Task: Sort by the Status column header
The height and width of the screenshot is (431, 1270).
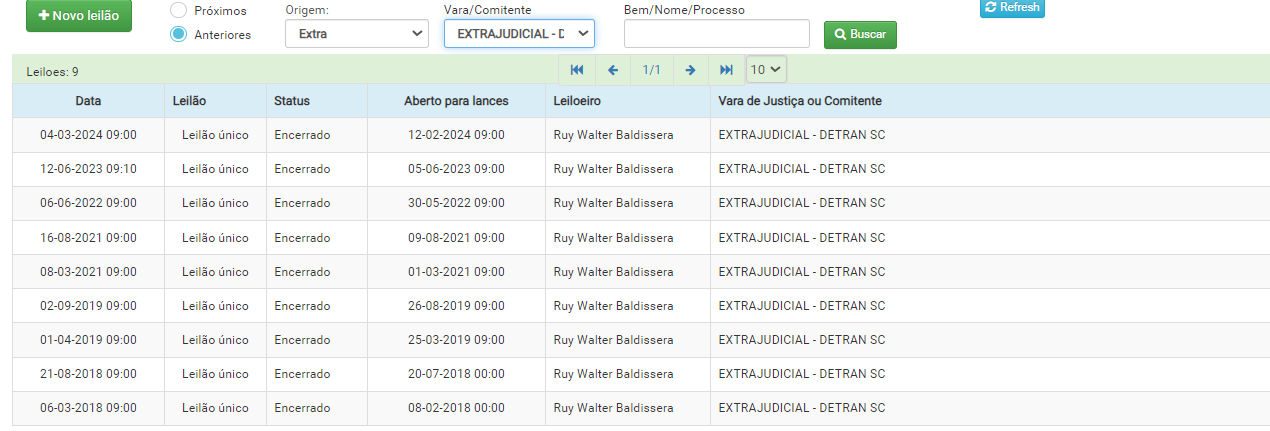Action: coord(292,101)
